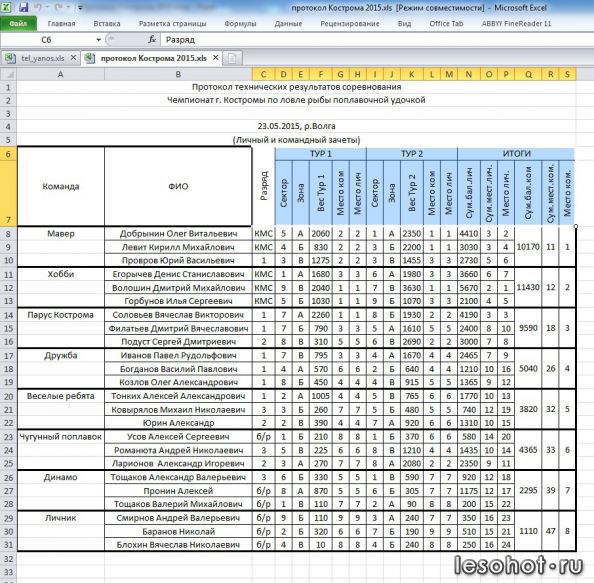Viewport: 594px width, 583px height.
Task: Select the cell Добрынин Олег Витальевич
Action: (178, 234)
